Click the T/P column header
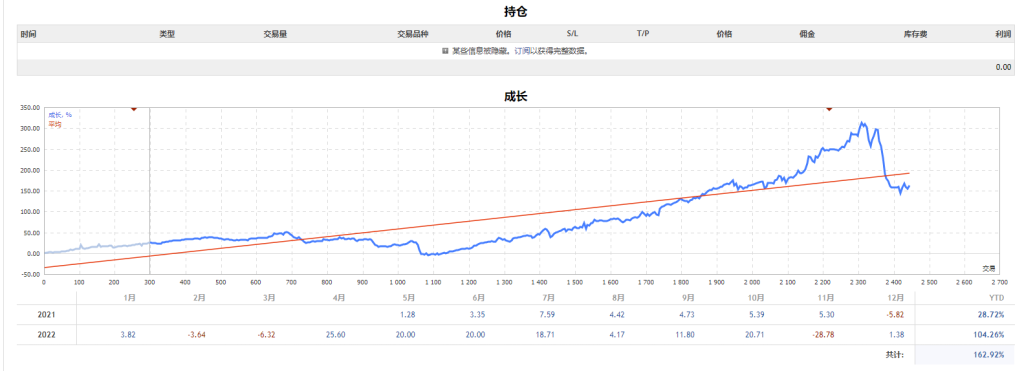1024x371 pixels. pyautogui.click(x=643, y=34)
